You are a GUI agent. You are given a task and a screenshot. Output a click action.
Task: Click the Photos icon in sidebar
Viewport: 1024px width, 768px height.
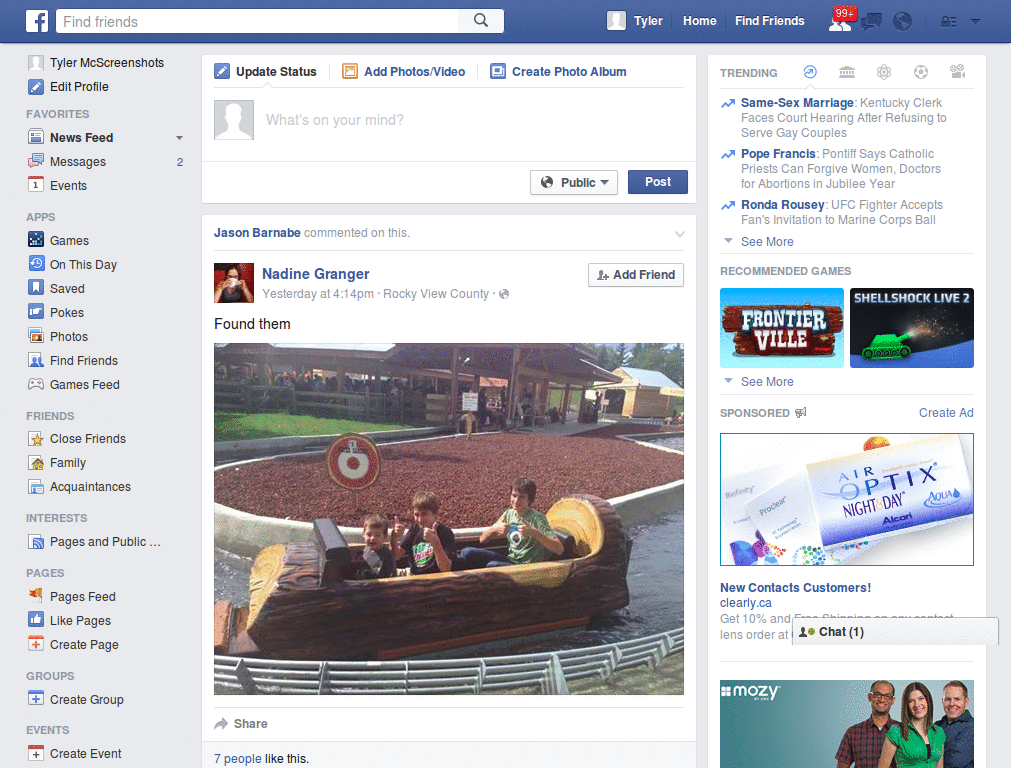coord(36,336)
